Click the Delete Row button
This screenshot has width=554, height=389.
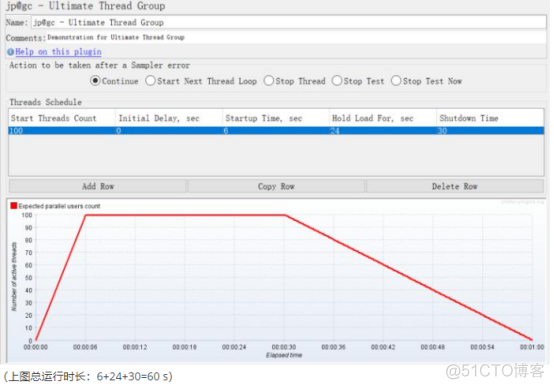click(x=455, y=186)
